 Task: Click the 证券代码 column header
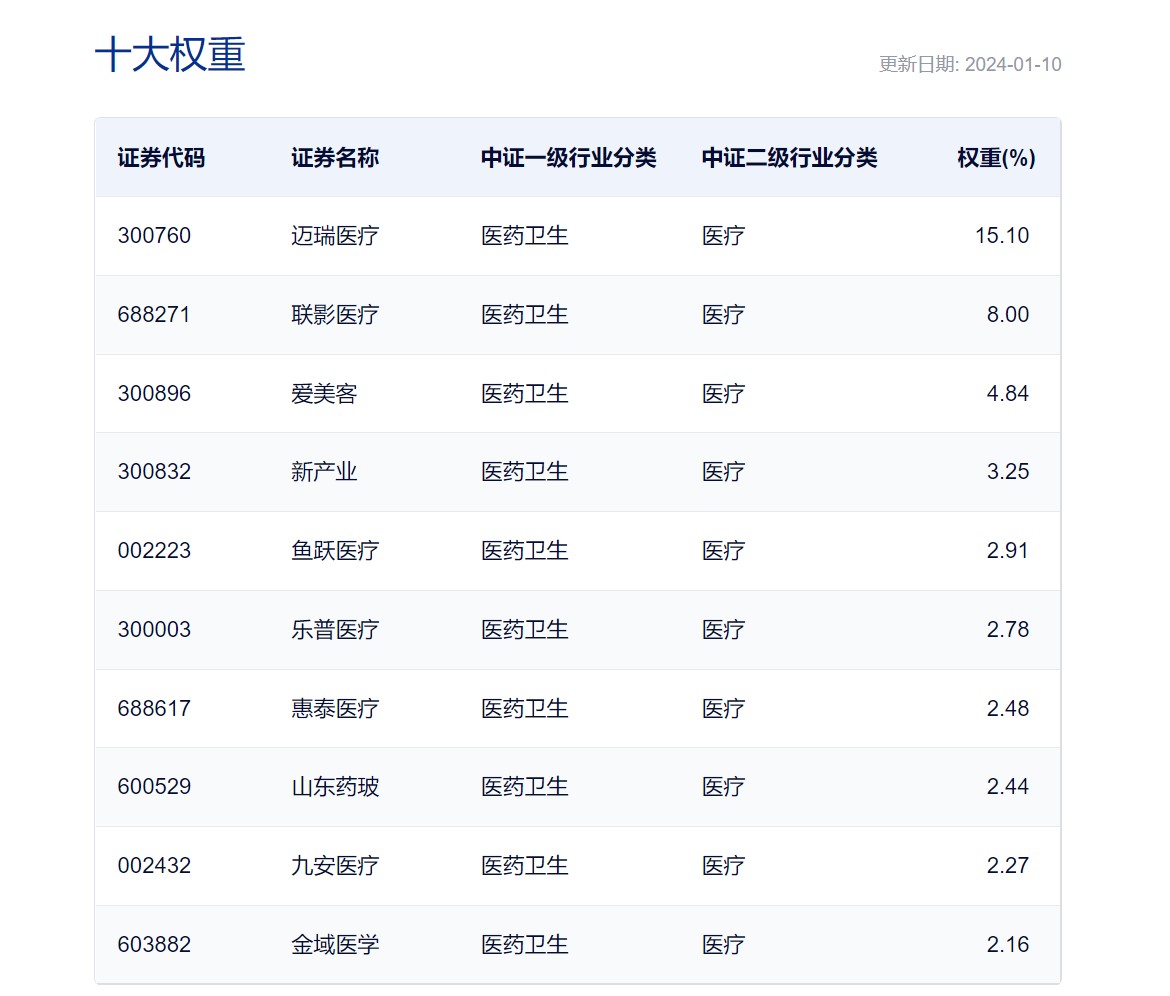point(161,157)
